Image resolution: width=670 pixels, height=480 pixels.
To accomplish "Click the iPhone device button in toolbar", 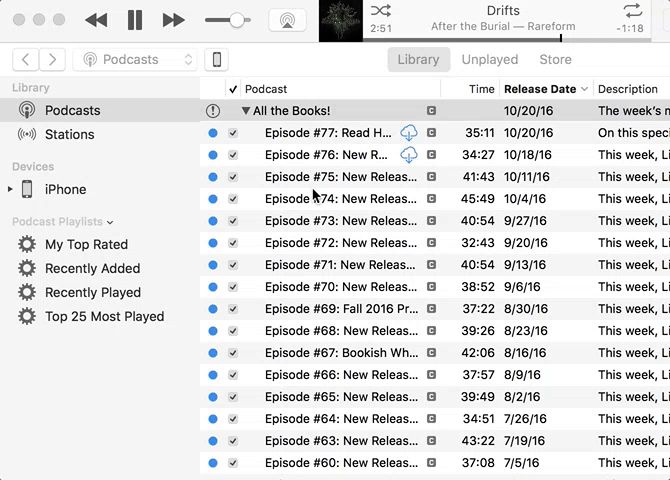I will click(x=217, y=59).
